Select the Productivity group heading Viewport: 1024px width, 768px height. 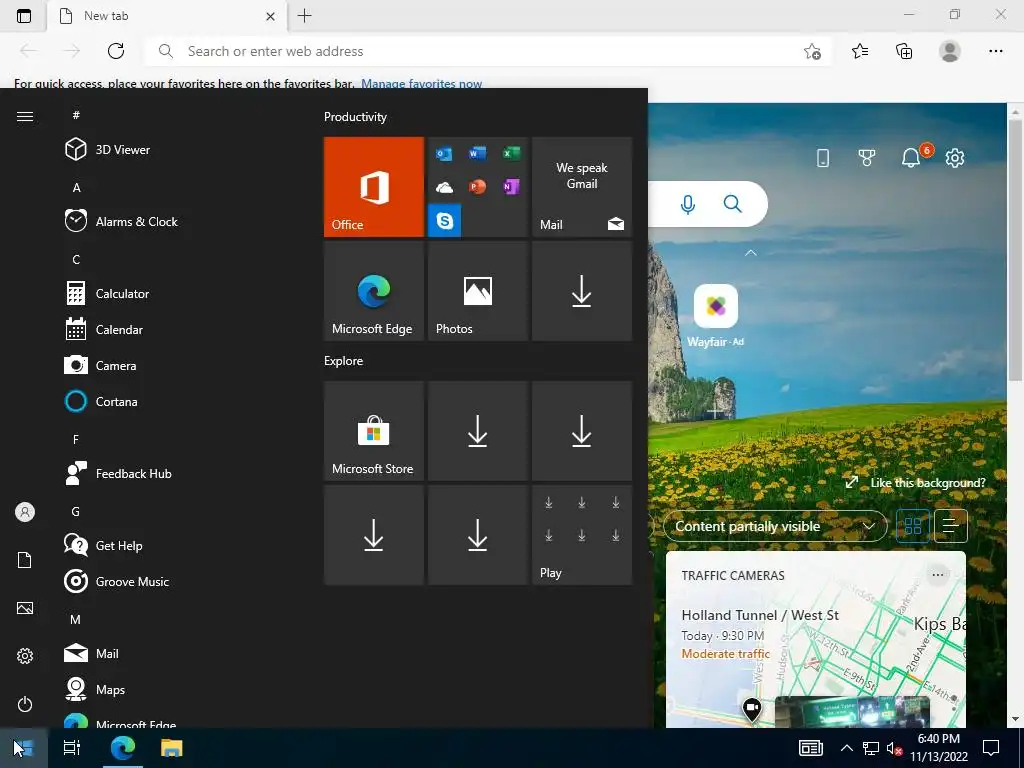355,117
